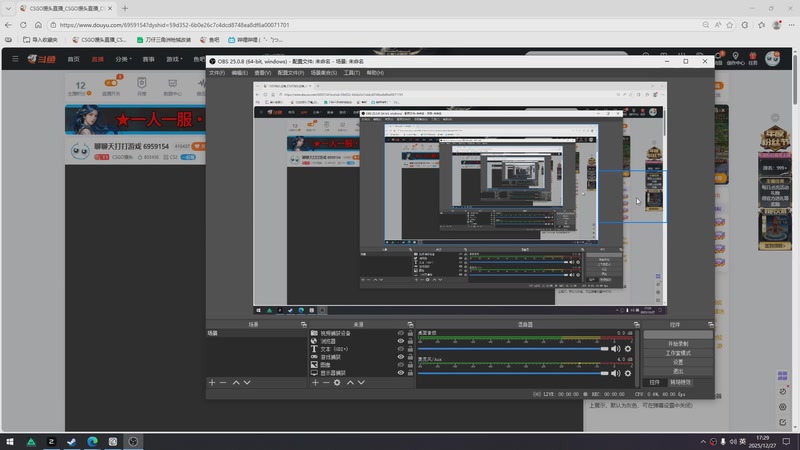Screen dimensions: 800x450
Task: Toggle visibility of display capture source
Action: pyautogui.click(x=401, y=372)
